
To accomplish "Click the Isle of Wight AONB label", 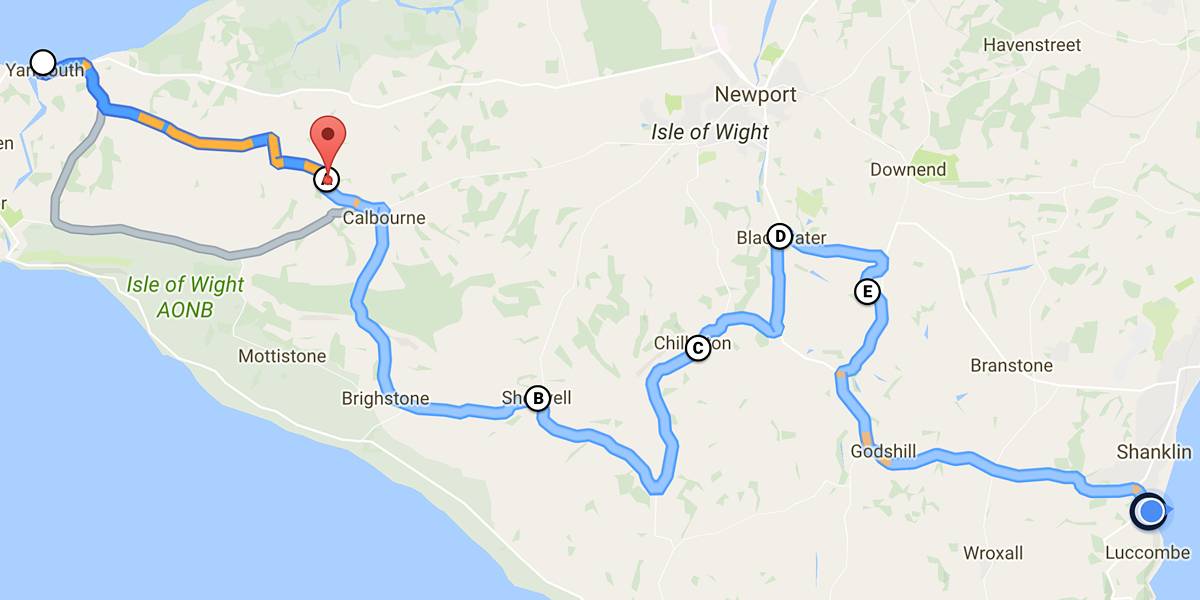I will 185,297.
